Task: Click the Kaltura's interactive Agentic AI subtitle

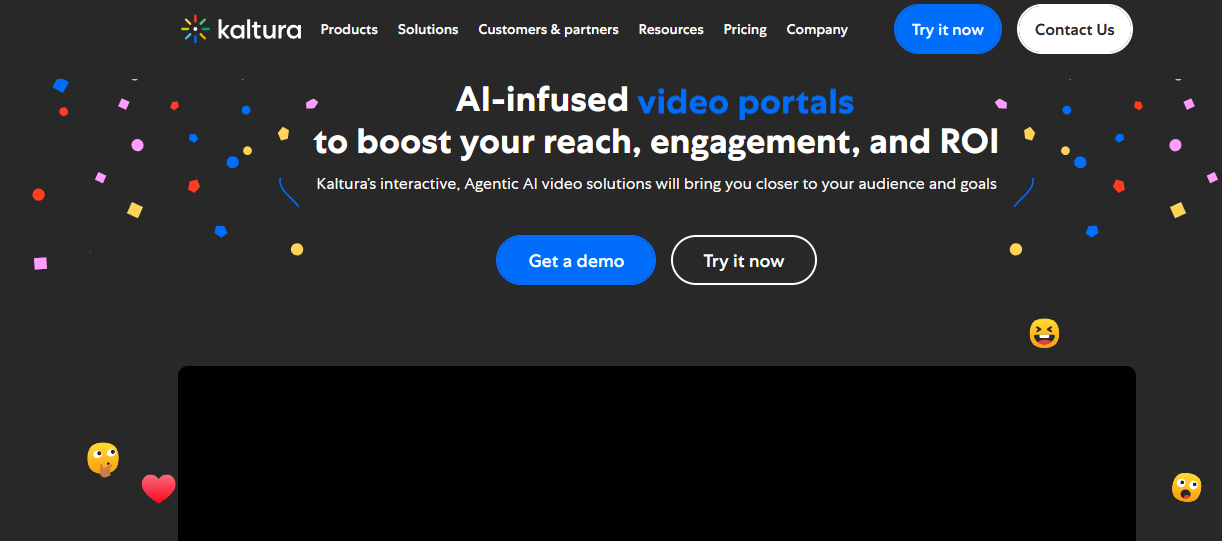Action: pyautogui.click(x=656, y=184)
